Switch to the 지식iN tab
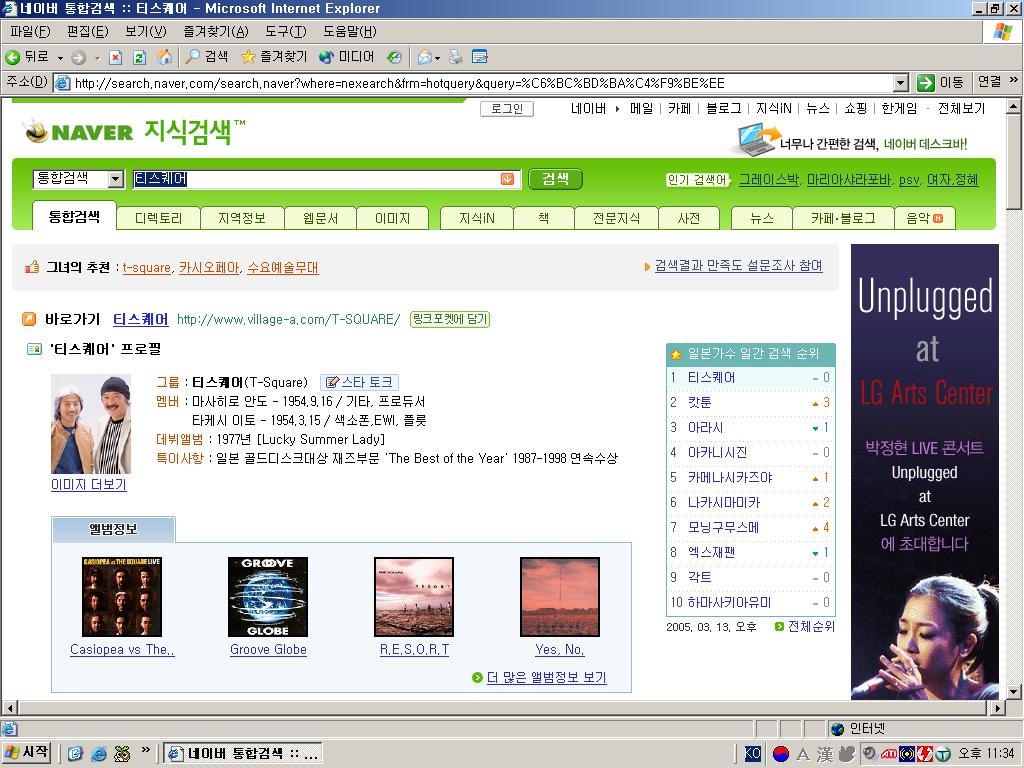This screenshot has width=1024, height=768. pos(477,219)
